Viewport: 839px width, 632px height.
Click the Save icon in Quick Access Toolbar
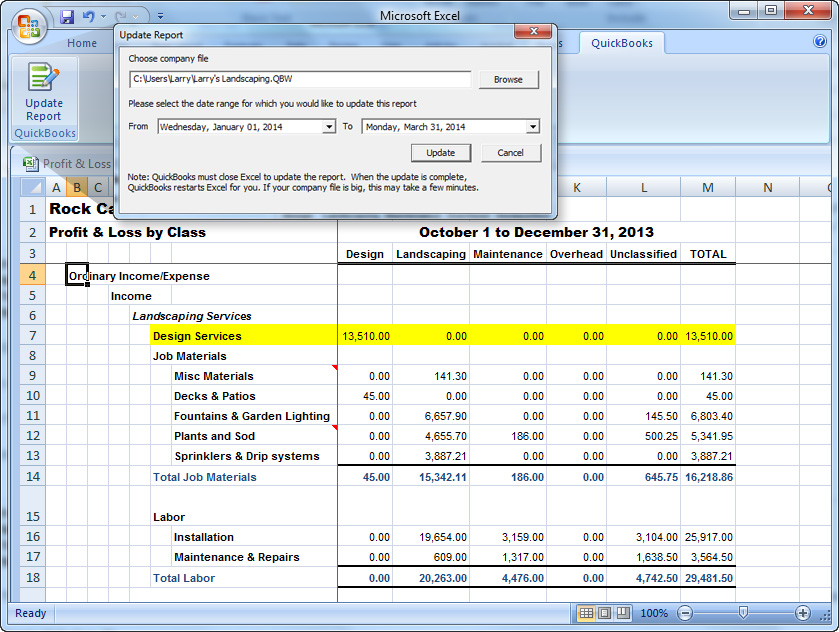tap(67, 17)
